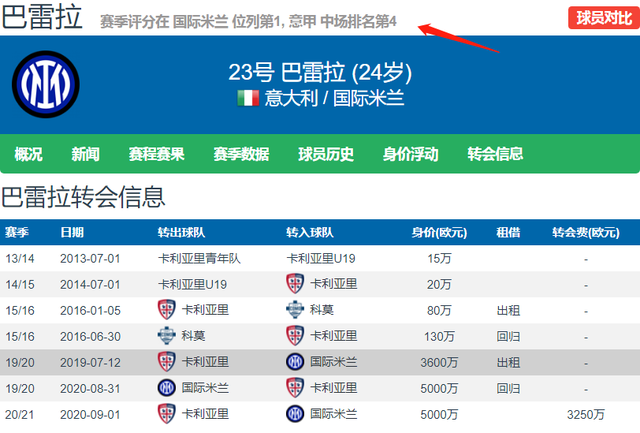Select the value 130万

[x=439, y=337]
